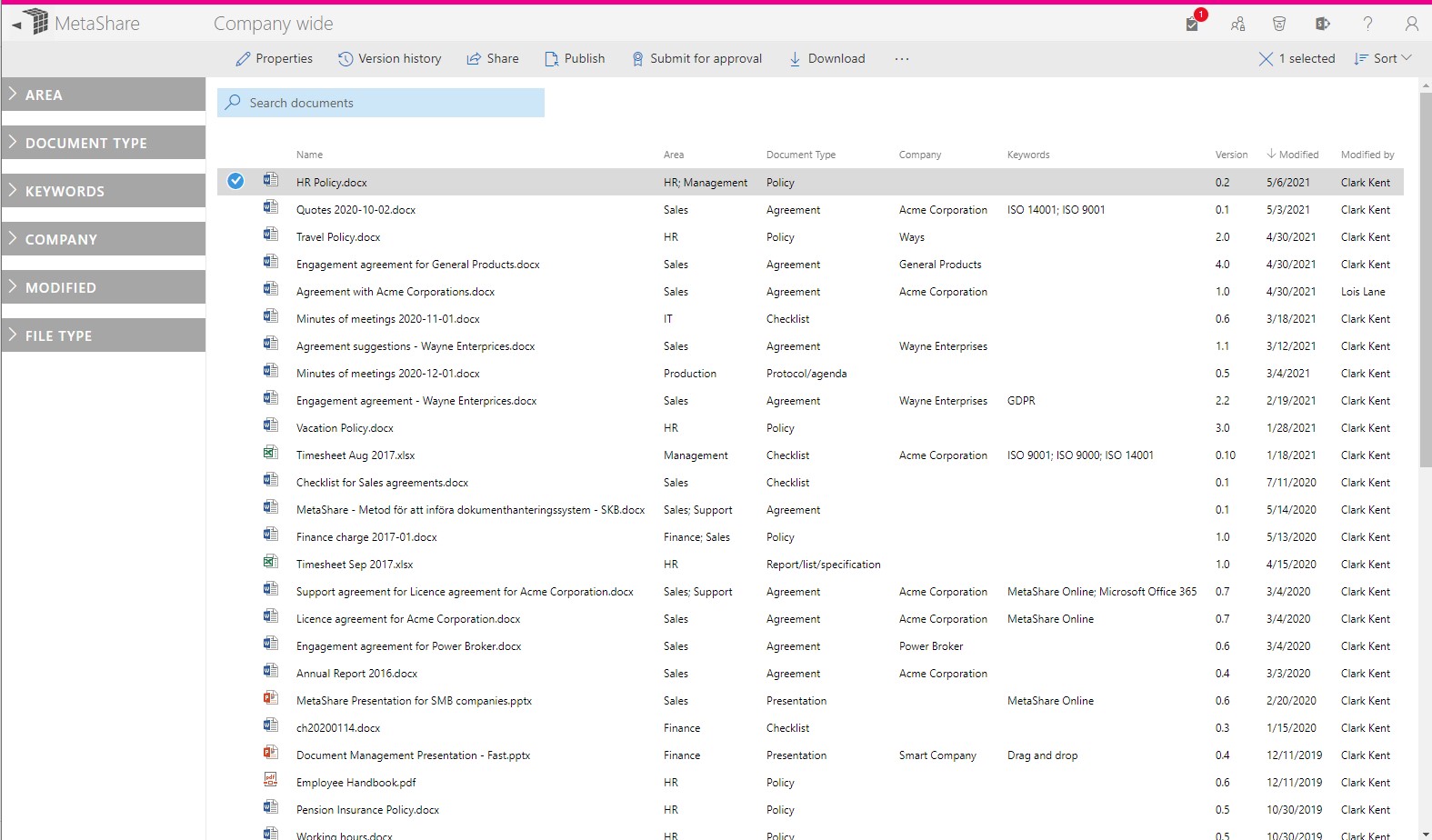The image size is (1432, 840).
Task: Expand the DOCUMENT TYPE filter
Action: pos(104,143)
